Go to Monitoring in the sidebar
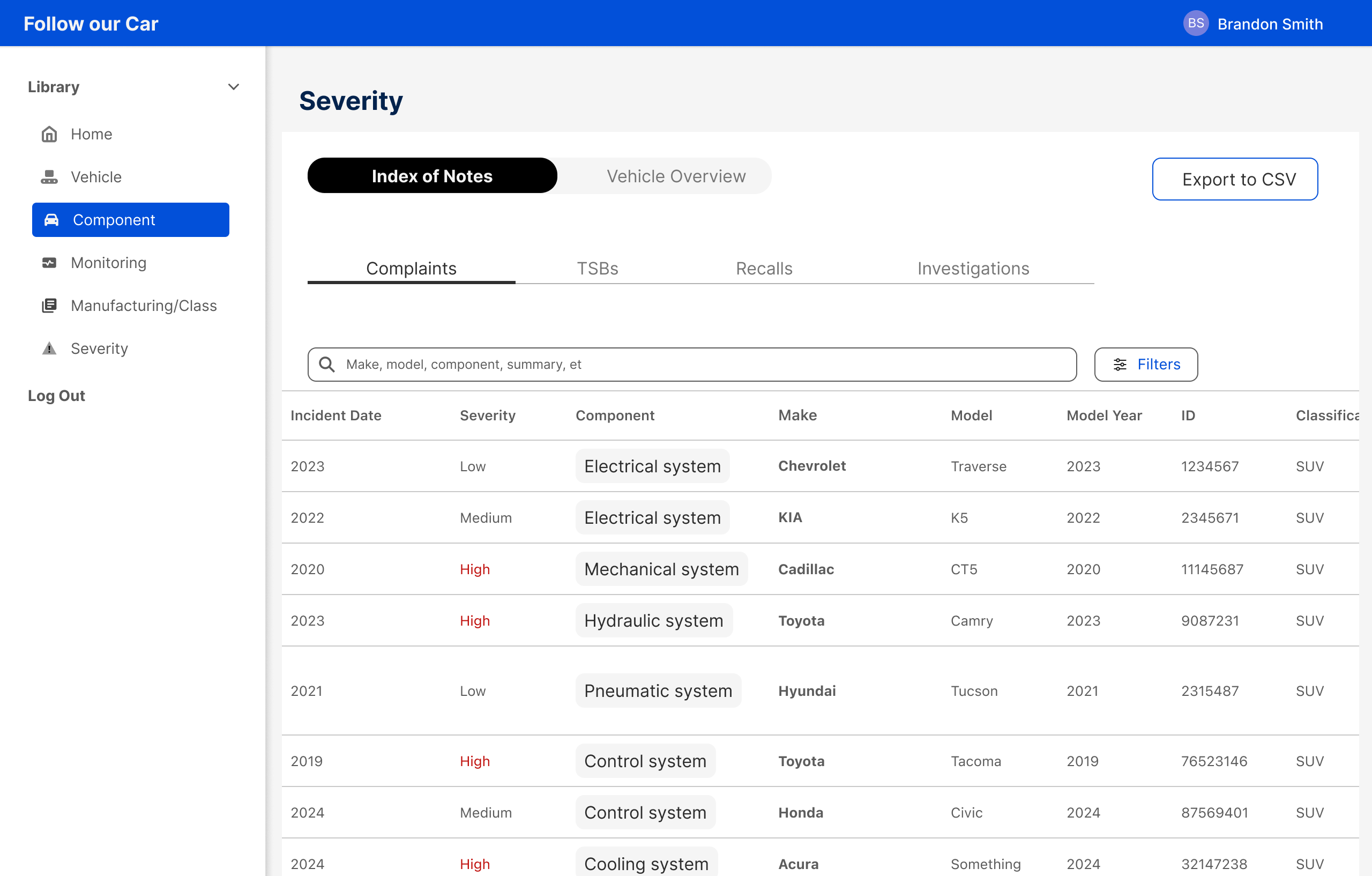The width and height of the screenshot is (1372, 876). (x=108, y=263)
